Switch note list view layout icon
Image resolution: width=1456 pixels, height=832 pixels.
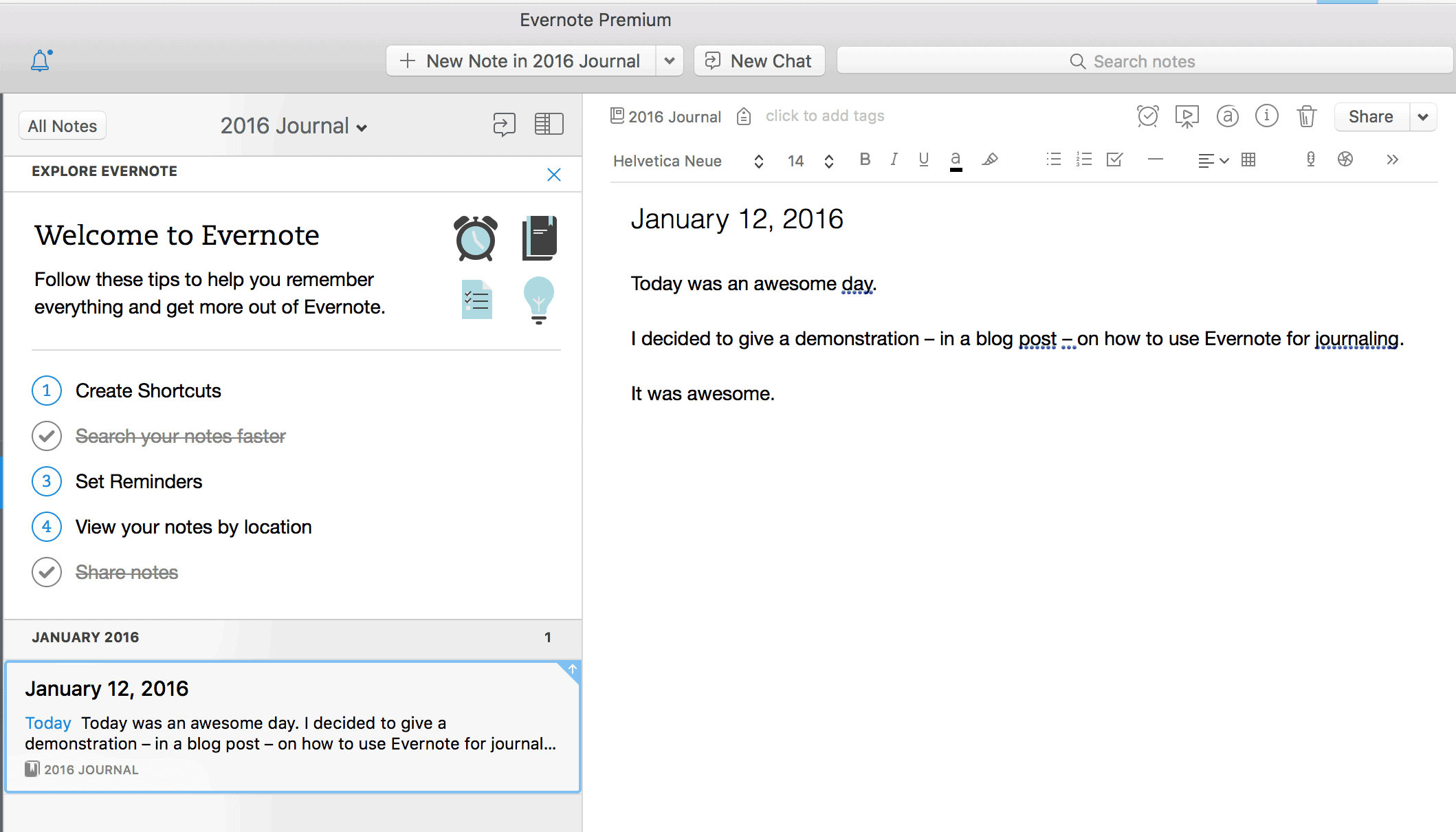pos(549,124)
